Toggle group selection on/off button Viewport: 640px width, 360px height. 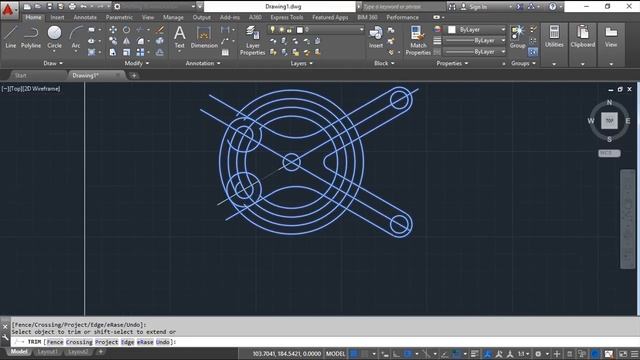pyautogui.click(x=533, y=52)
